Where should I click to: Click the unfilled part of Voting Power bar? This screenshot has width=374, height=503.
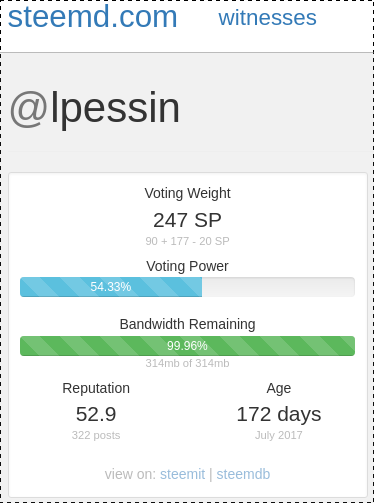coord(278,287)
